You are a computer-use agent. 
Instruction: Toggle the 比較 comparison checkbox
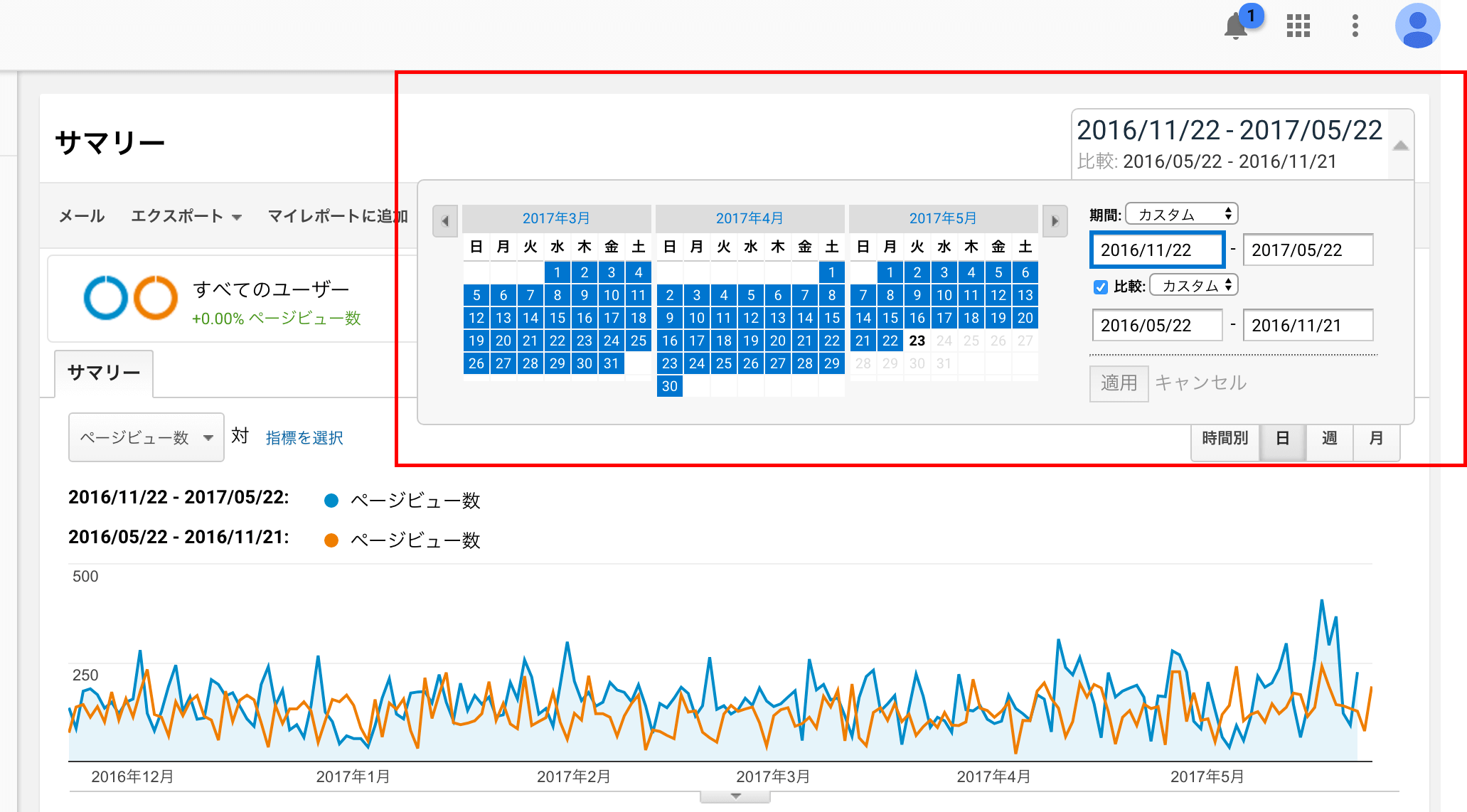pos(1100,287)
